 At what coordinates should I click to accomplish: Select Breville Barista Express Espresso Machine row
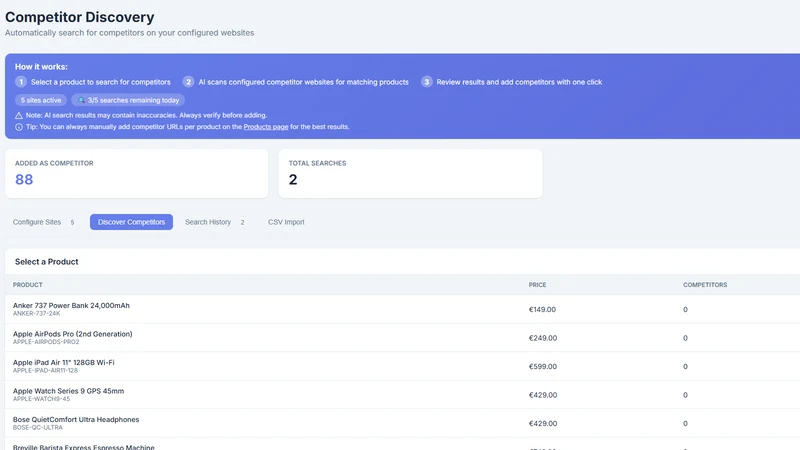pos(403,444)
